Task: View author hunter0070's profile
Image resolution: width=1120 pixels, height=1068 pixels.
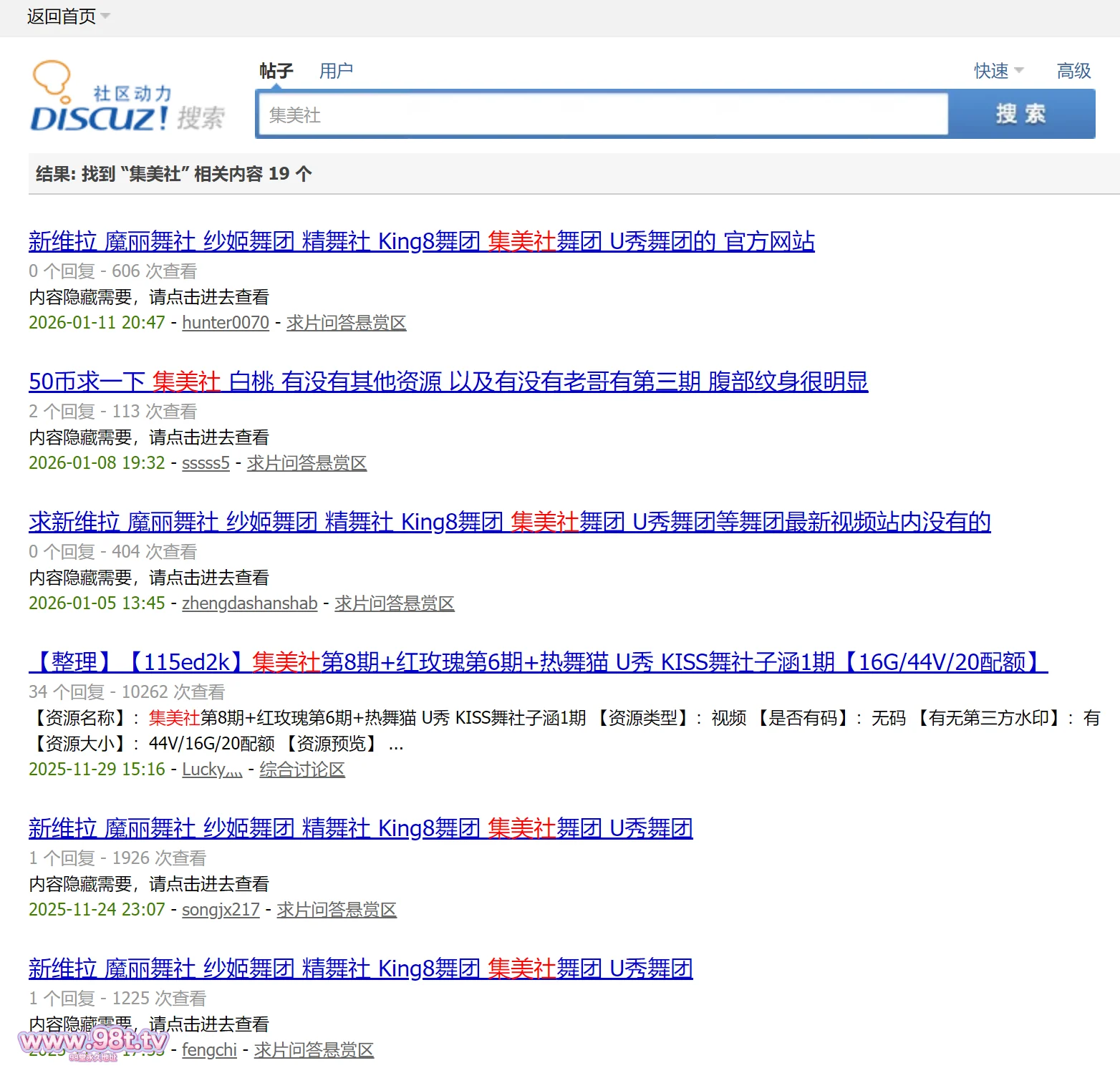Action: (226, 323)
